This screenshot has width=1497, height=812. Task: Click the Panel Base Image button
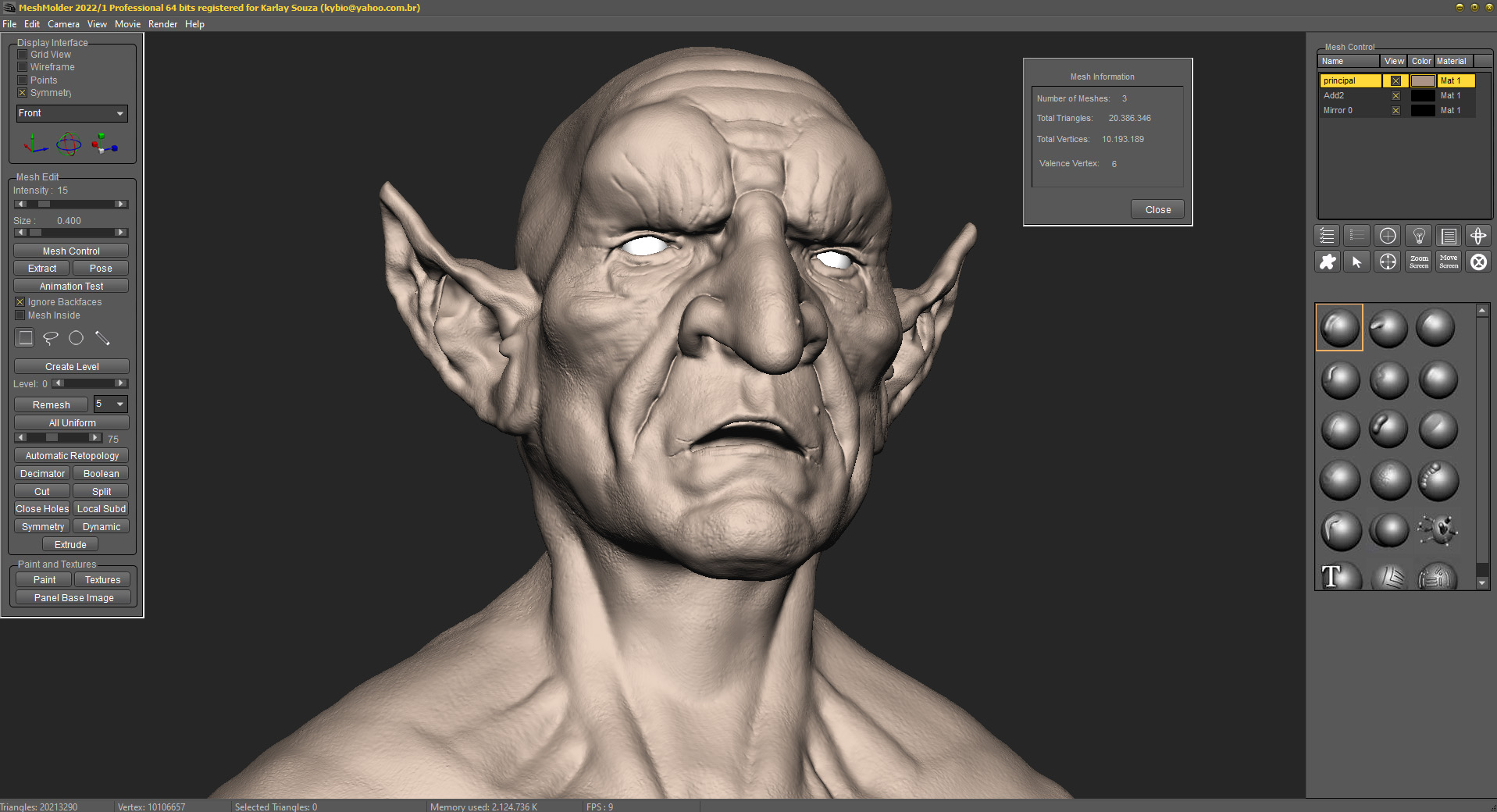click(73, 598)
